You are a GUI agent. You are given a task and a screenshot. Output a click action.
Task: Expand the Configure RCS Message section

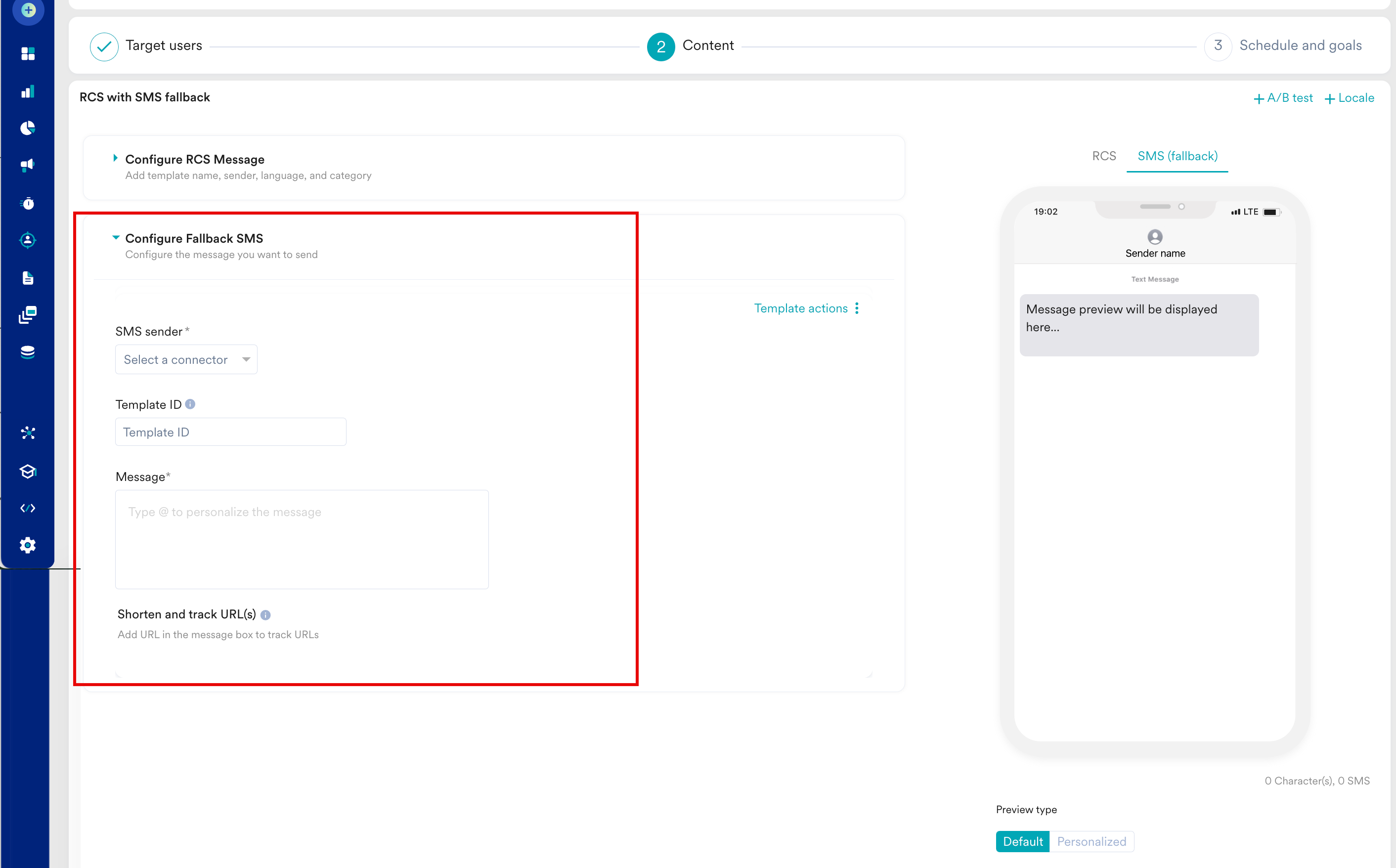[x=195, y=159]
